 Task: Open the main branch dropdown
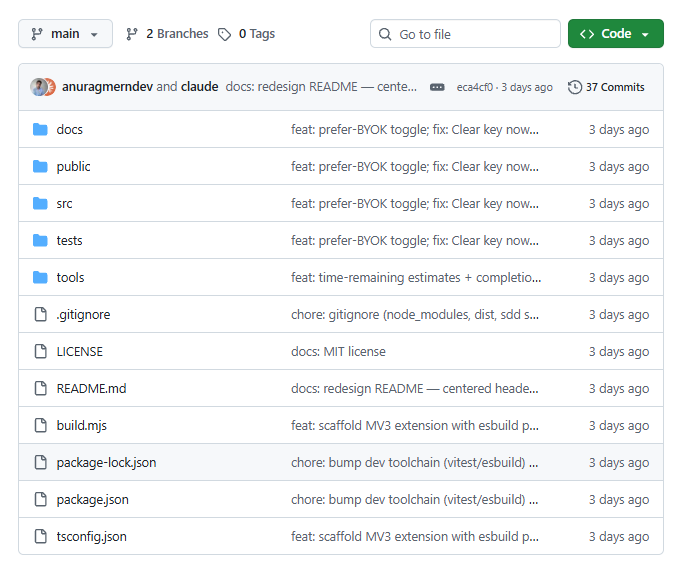point(65,33)
